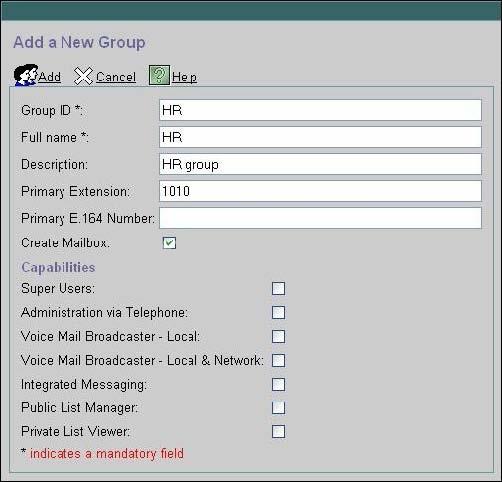Open the Add link
The width and height of the screenshot is (502, 482).
coord(50,77)
